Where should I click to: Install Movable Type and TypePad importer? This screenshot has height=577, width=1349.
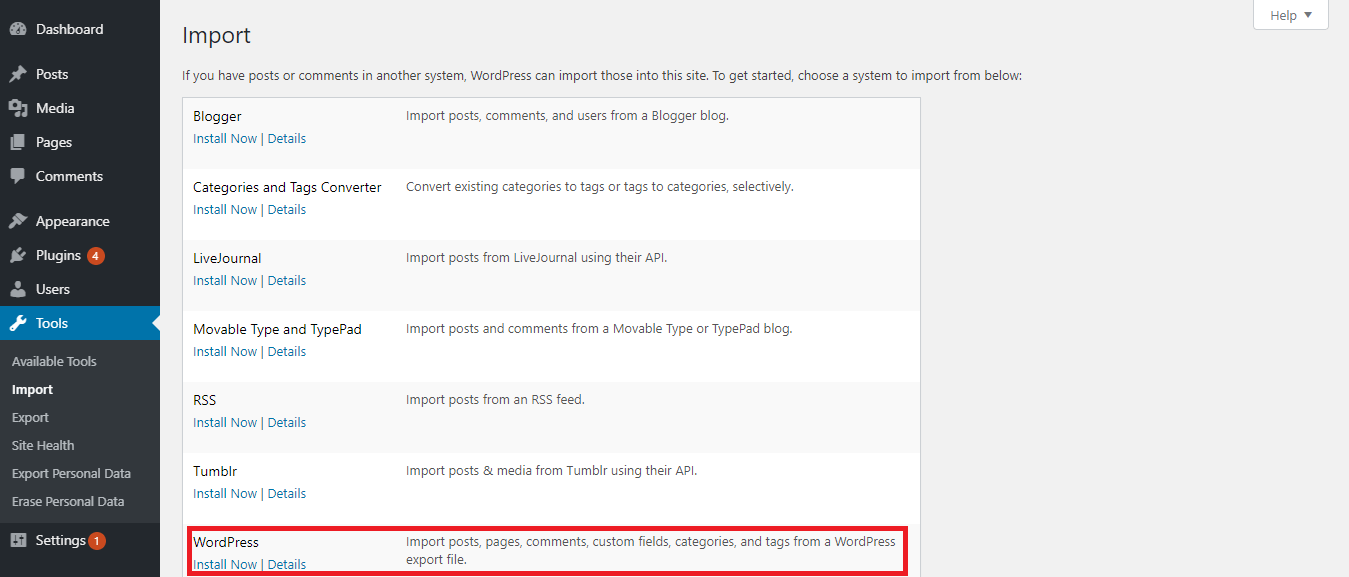tap(225, 351)
